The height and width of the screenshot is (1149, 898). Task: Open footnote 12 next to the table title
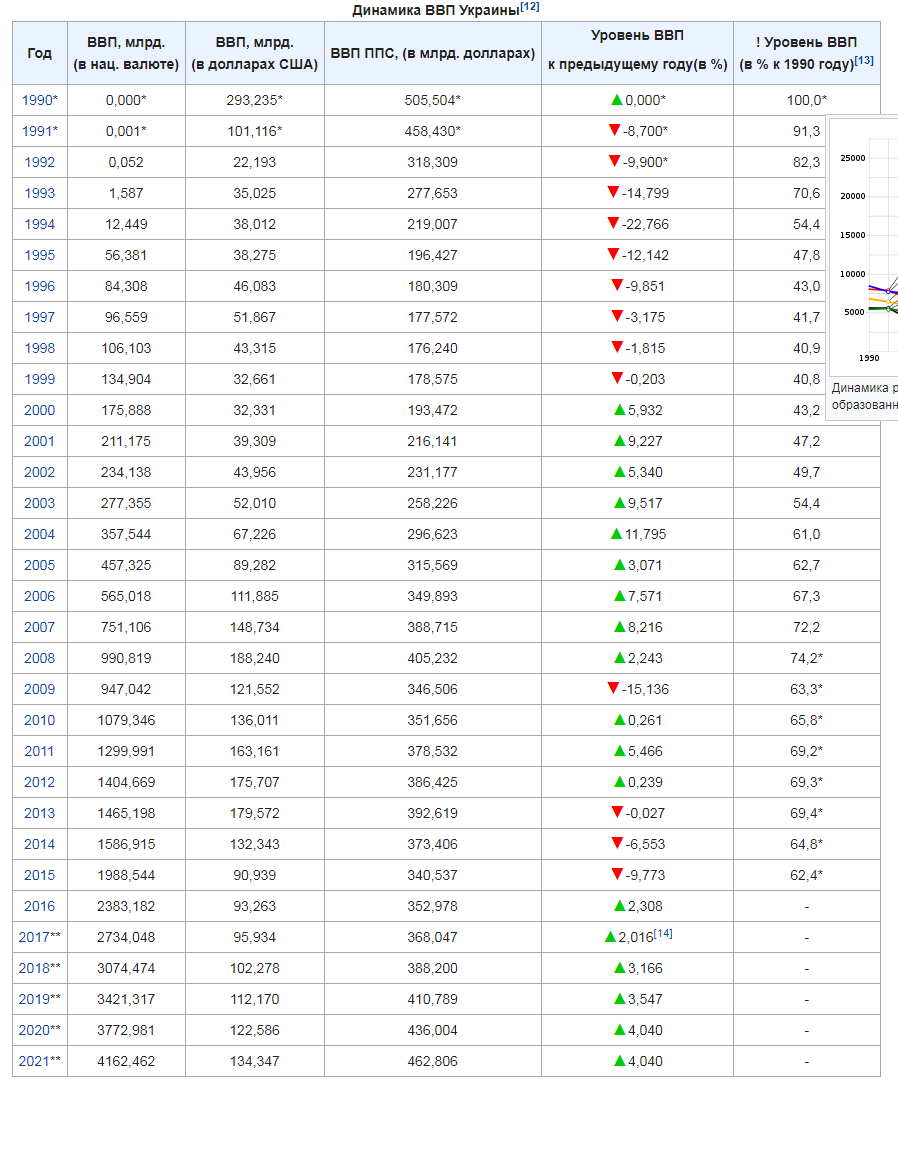tap(530, 7)
